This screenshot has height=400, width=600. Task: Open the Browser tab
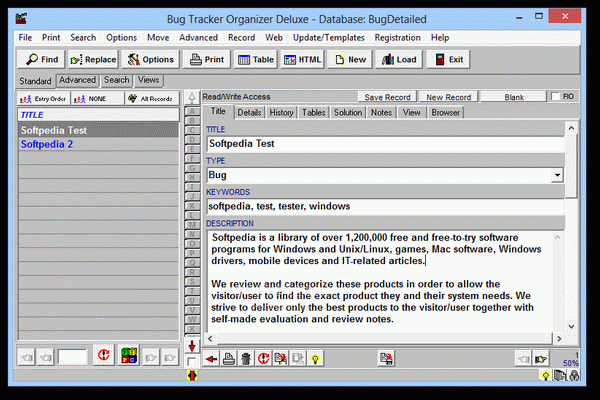pyautogui.click(x=445, y=113)
